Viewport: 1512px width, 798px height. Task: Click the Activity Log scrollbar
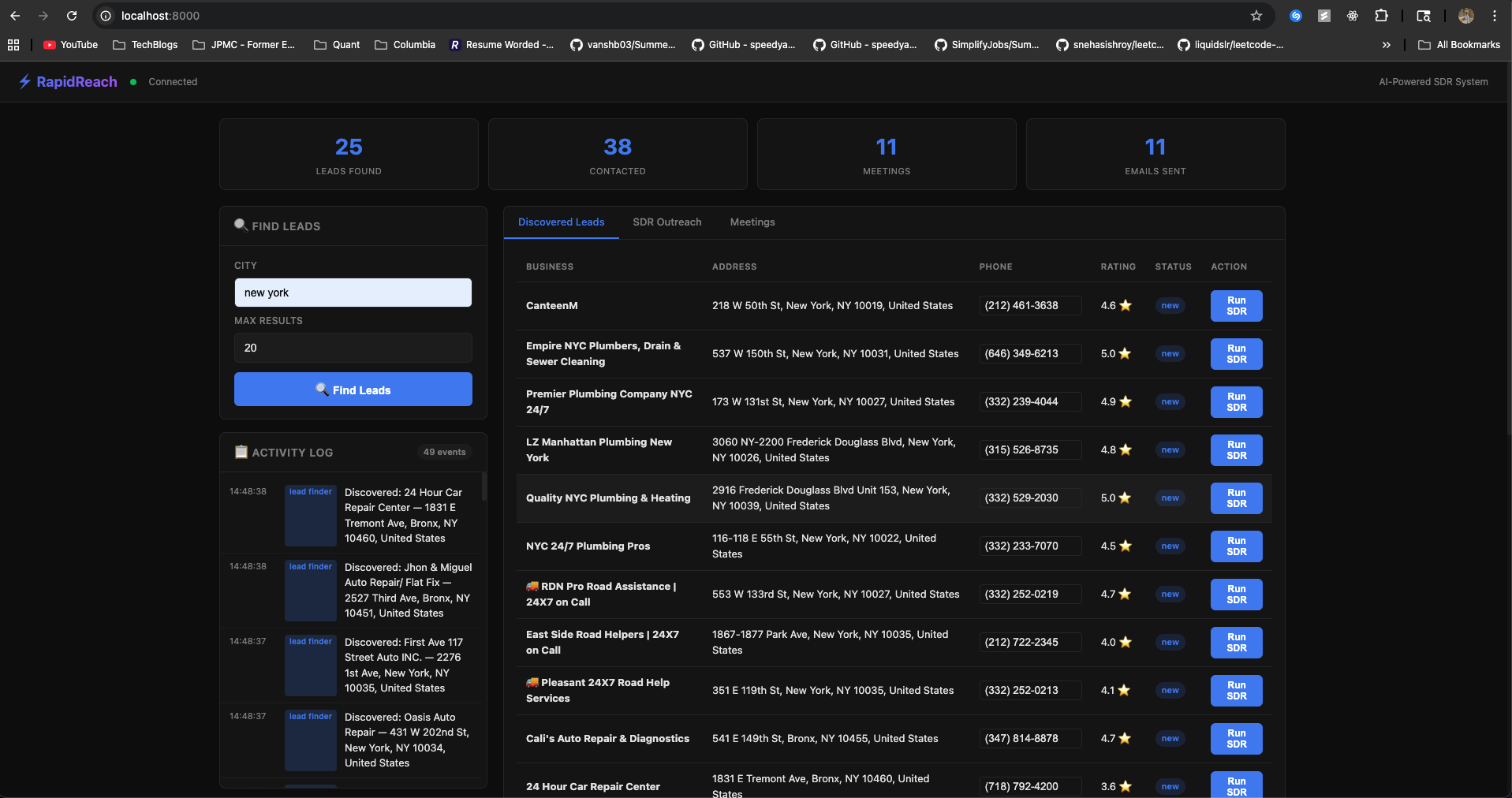tap(483, 487)
